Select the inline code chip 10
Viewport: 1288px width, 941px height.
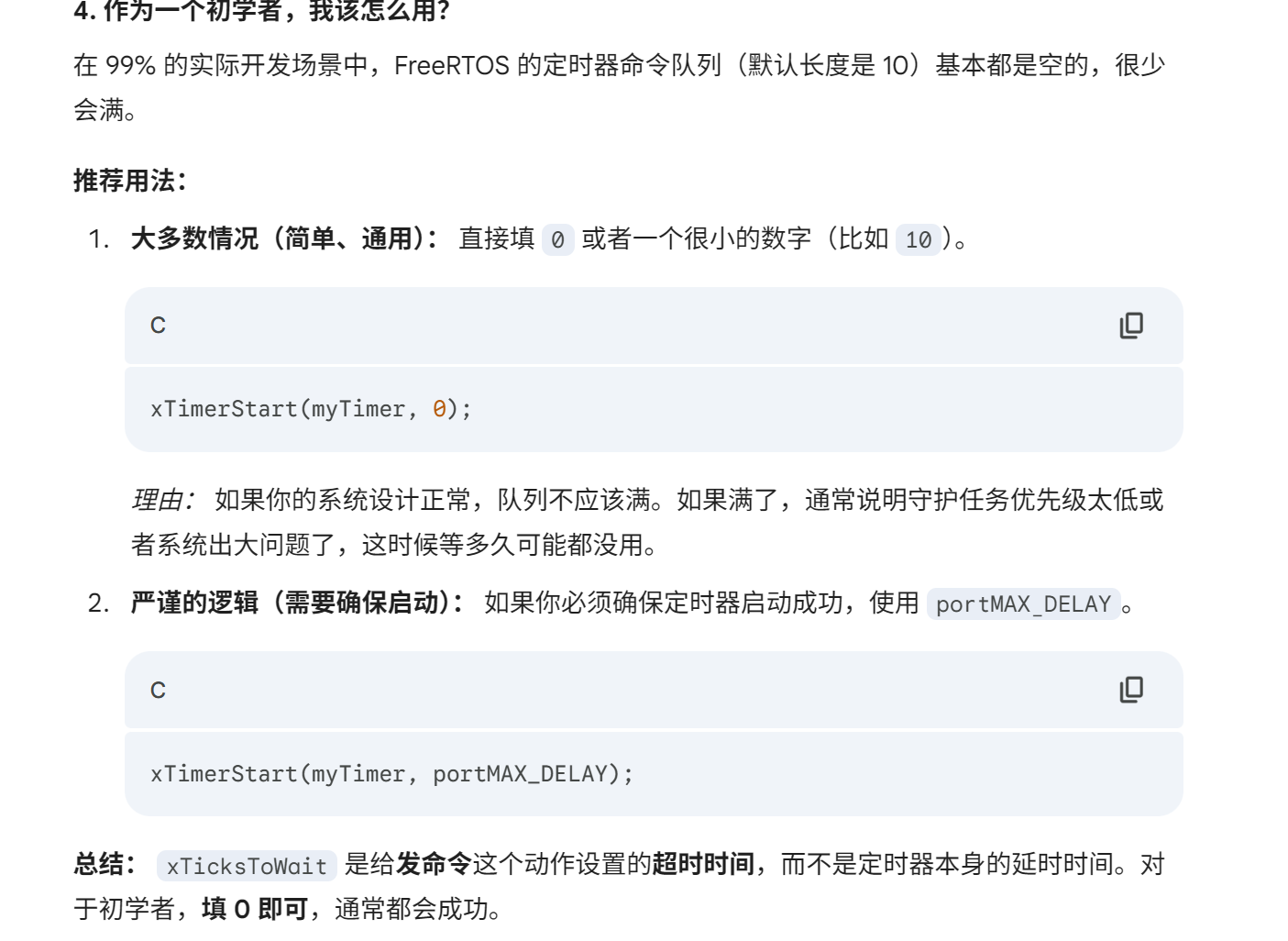918,239
